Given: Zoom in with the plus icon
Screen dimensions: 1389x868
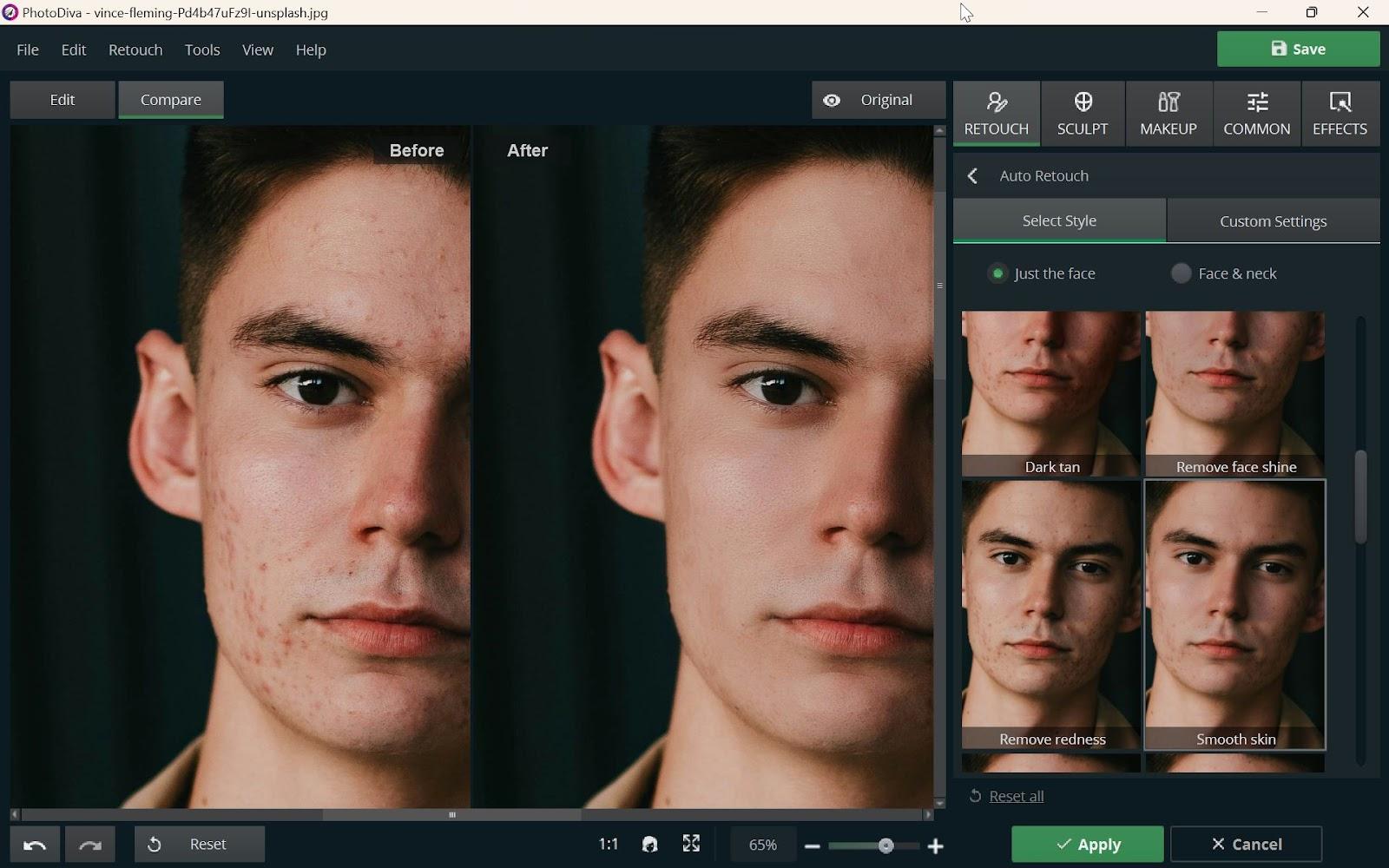Looking at the screenshot, I should coord(935,846).
